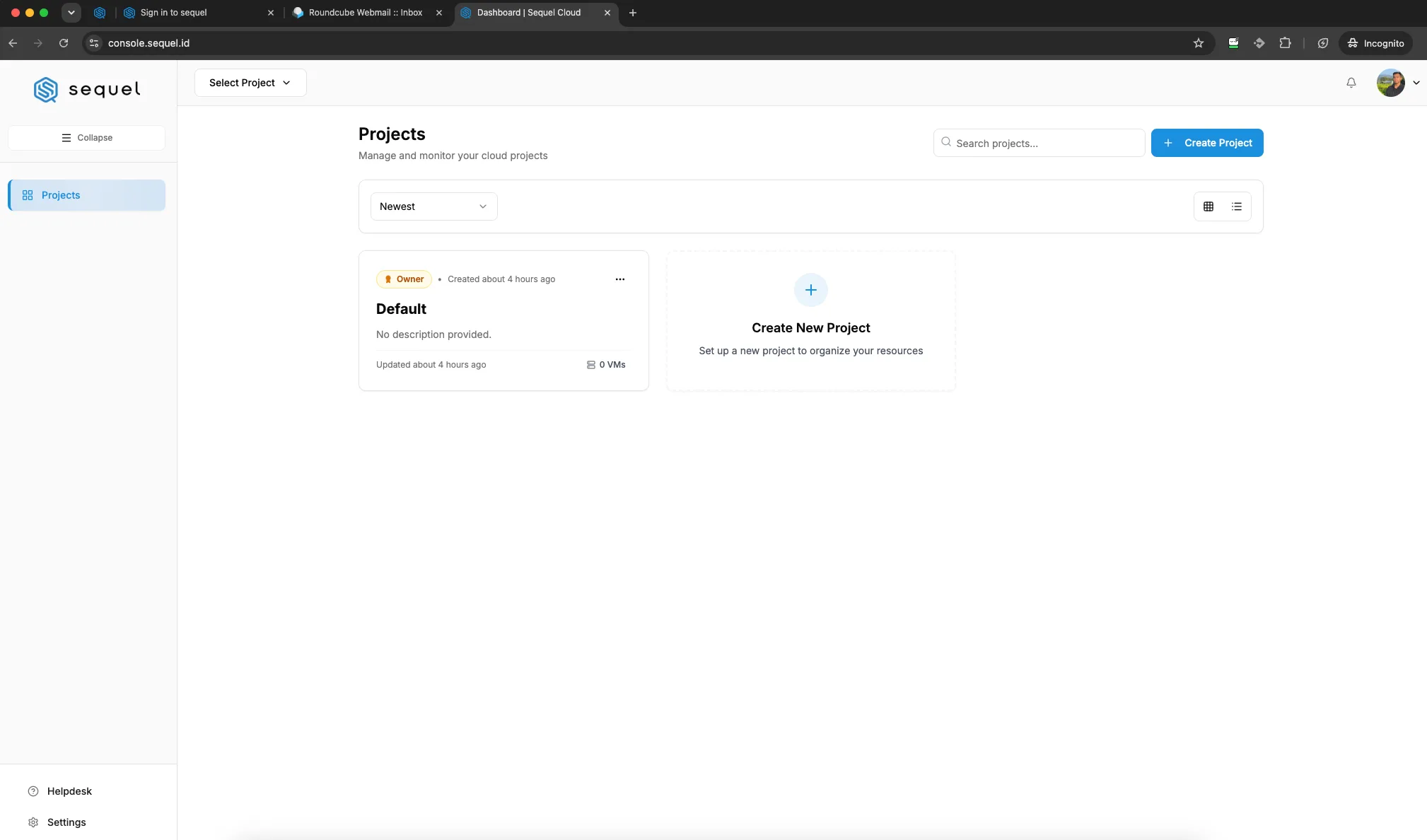Bookmark this page with the star icon
This screenshot has height=840, width=1427.
[1198, 43]
